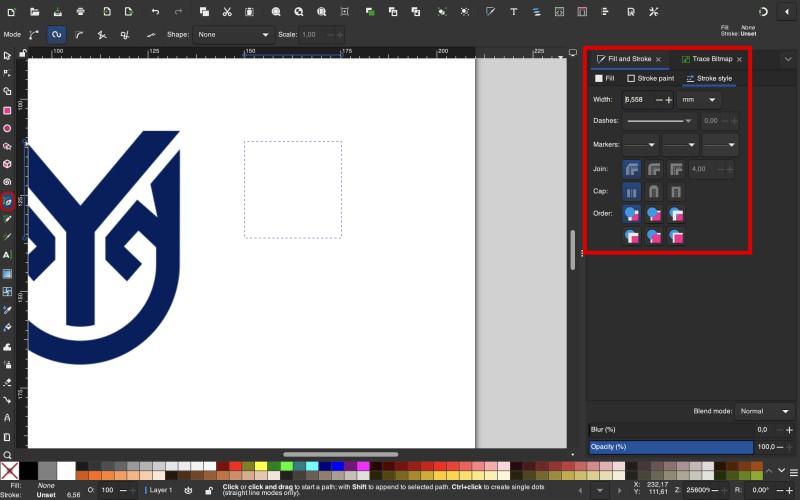Decrease stroke width with minus button
Screen dimensions: 800x500
659,100
